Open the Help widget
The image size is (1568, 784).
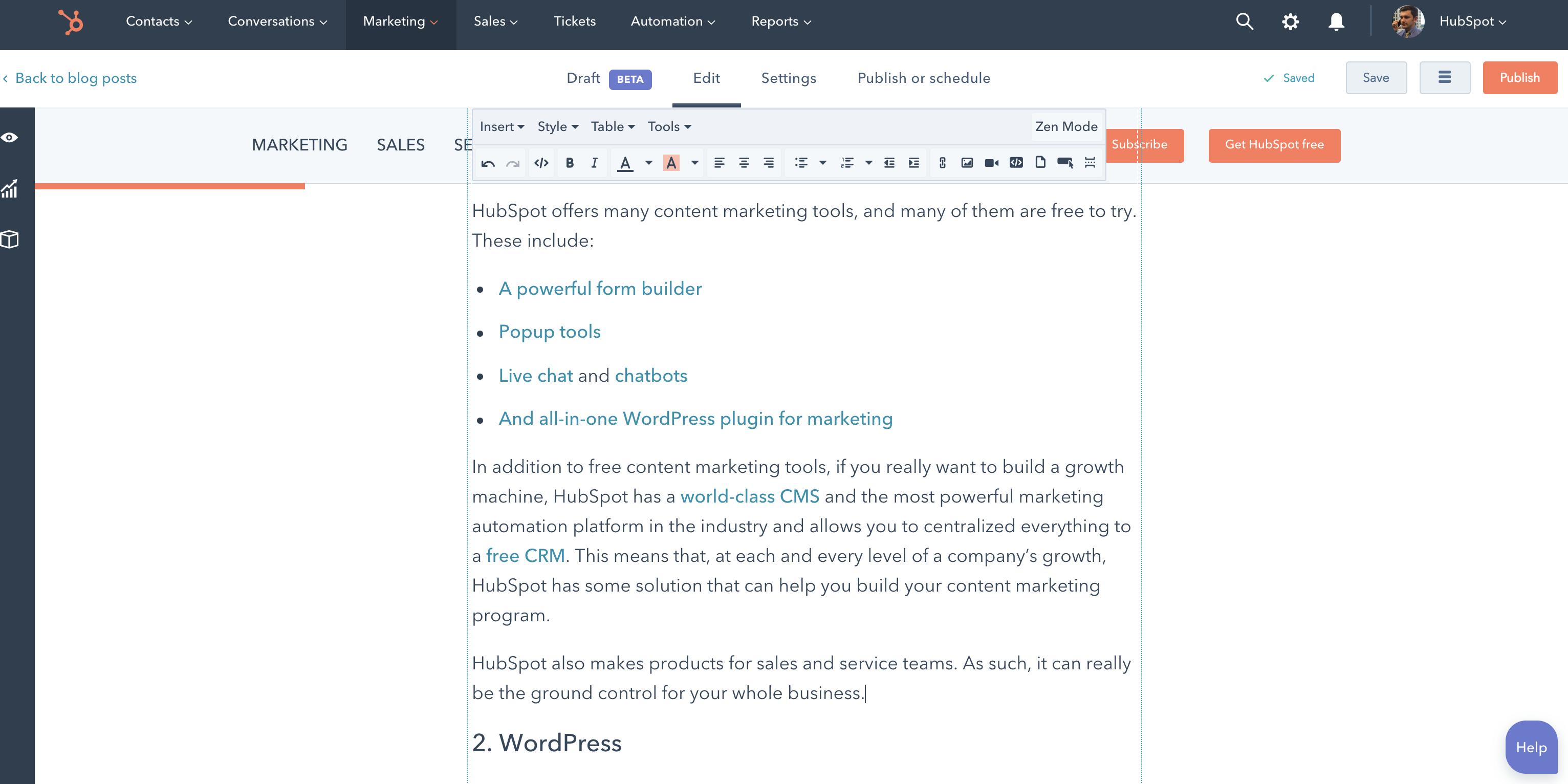1531,747
